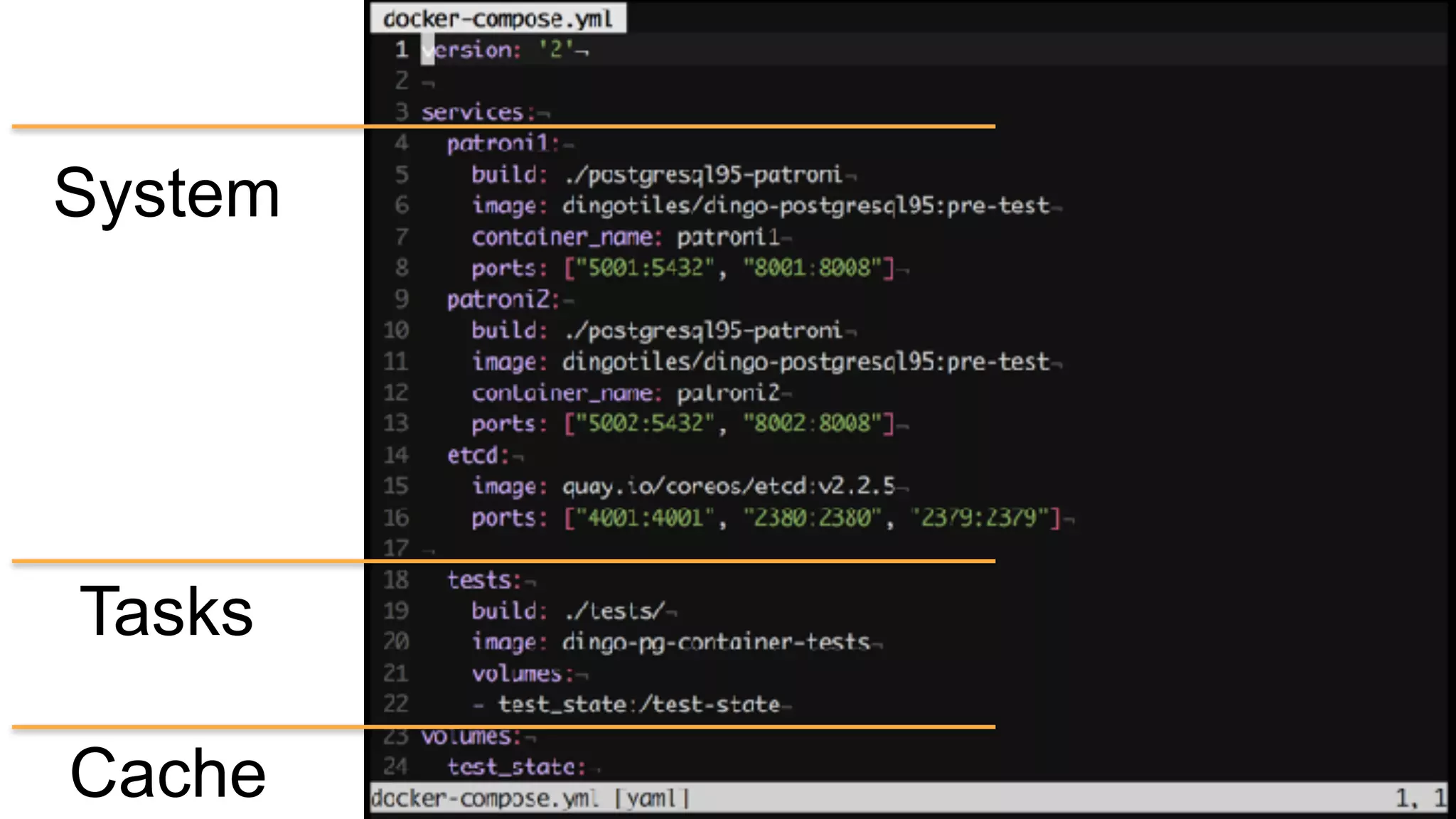Click the 'Cache' label

(x=168, y=773)
